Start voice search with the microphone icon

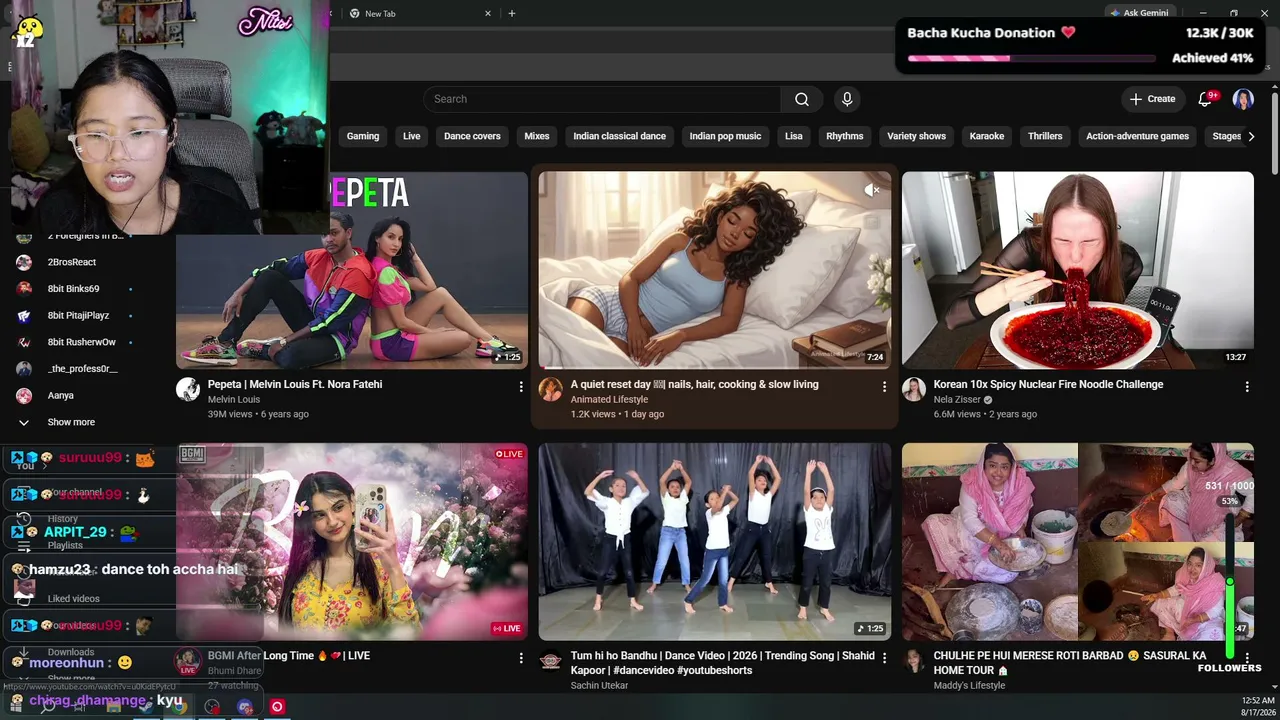[x=847, y=99]
